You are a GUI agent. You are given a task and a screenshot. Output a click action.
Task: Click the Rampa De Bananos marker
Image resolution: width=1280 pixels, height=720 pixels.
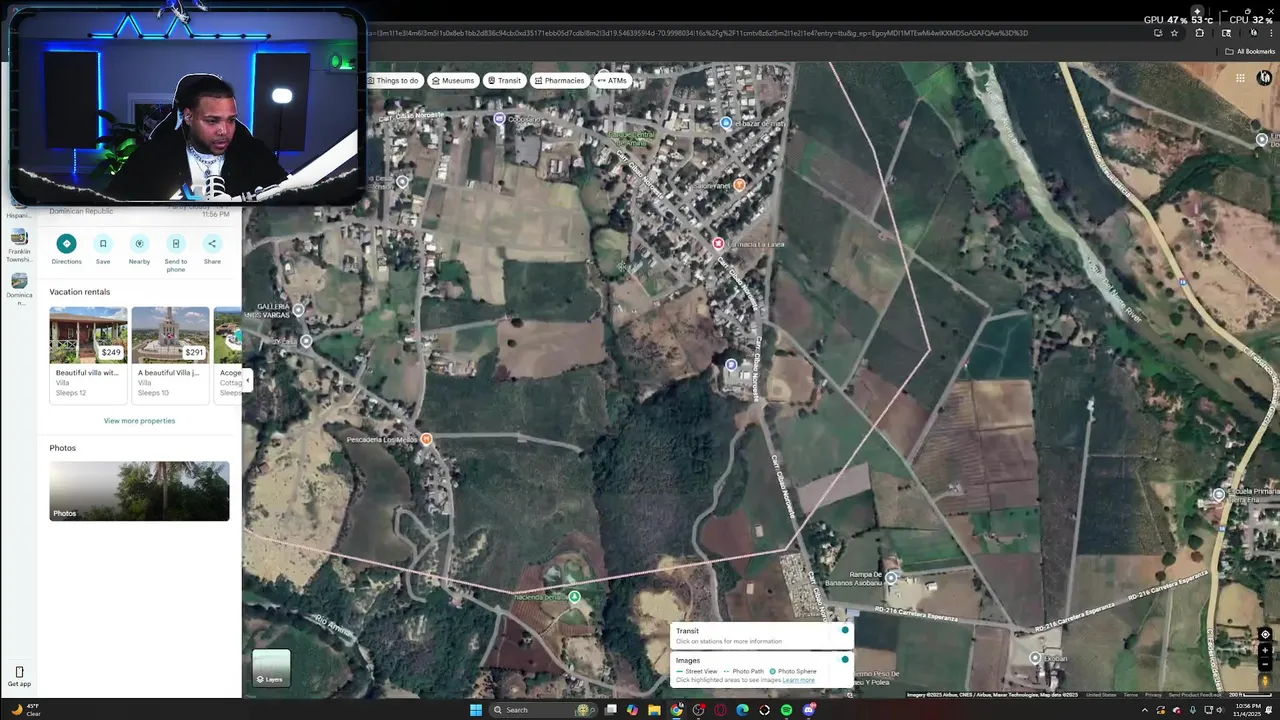891,577
